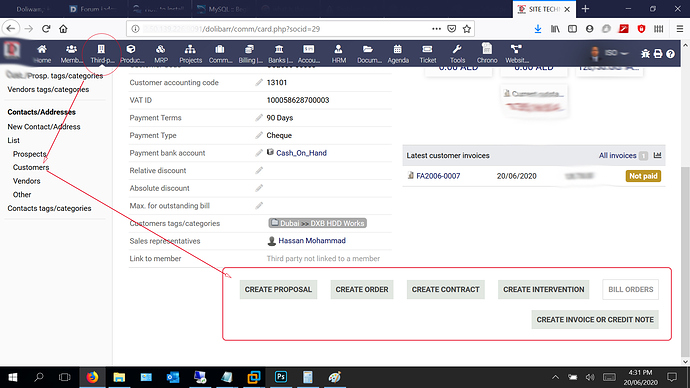
Task: Open Cash_On_Hand bank account link
Action: pyautogui.click(x=301, y=153)
